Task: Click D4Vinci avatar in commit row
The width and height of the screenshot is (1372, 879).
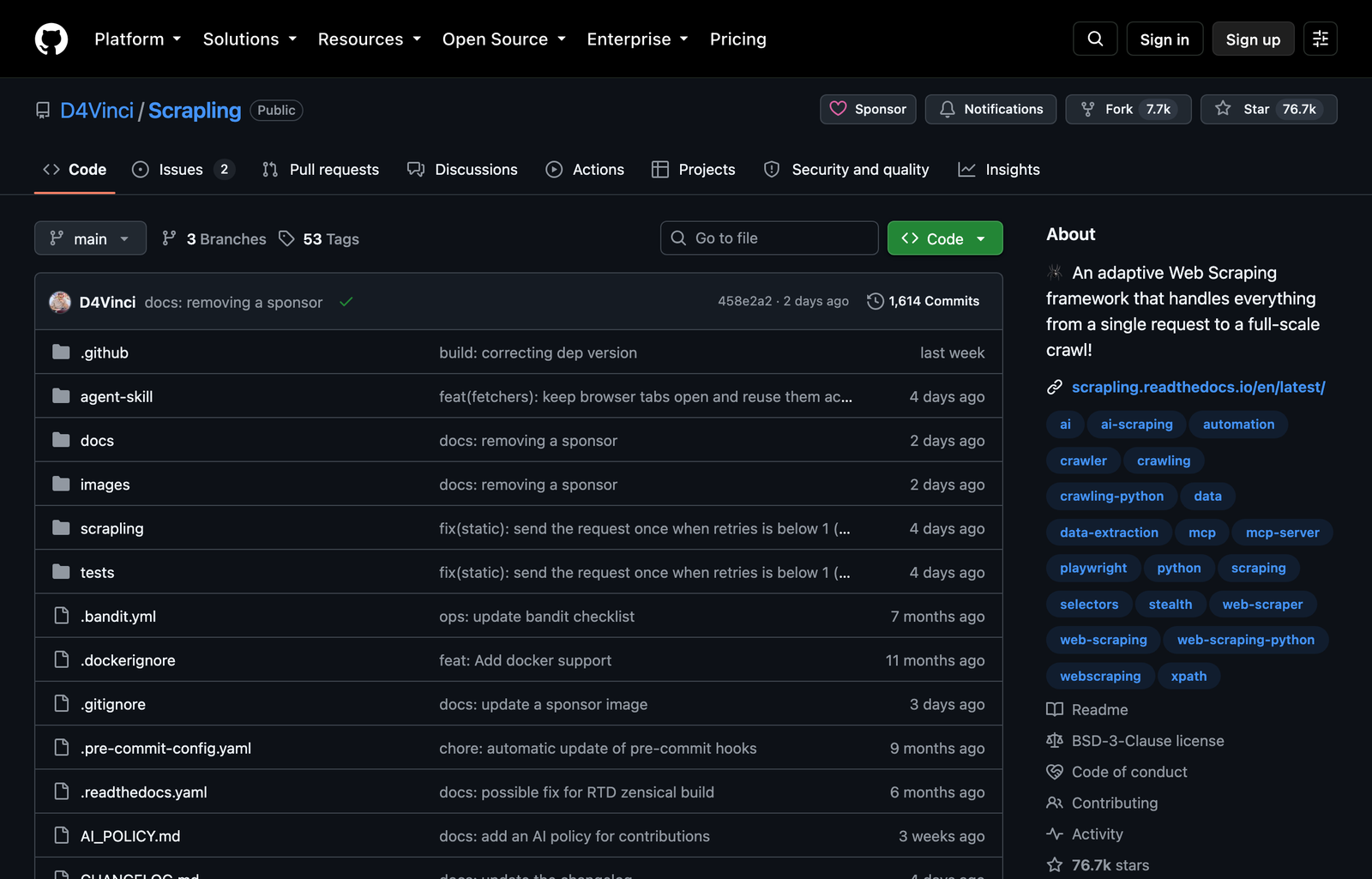Action: (x=60, y=302)
